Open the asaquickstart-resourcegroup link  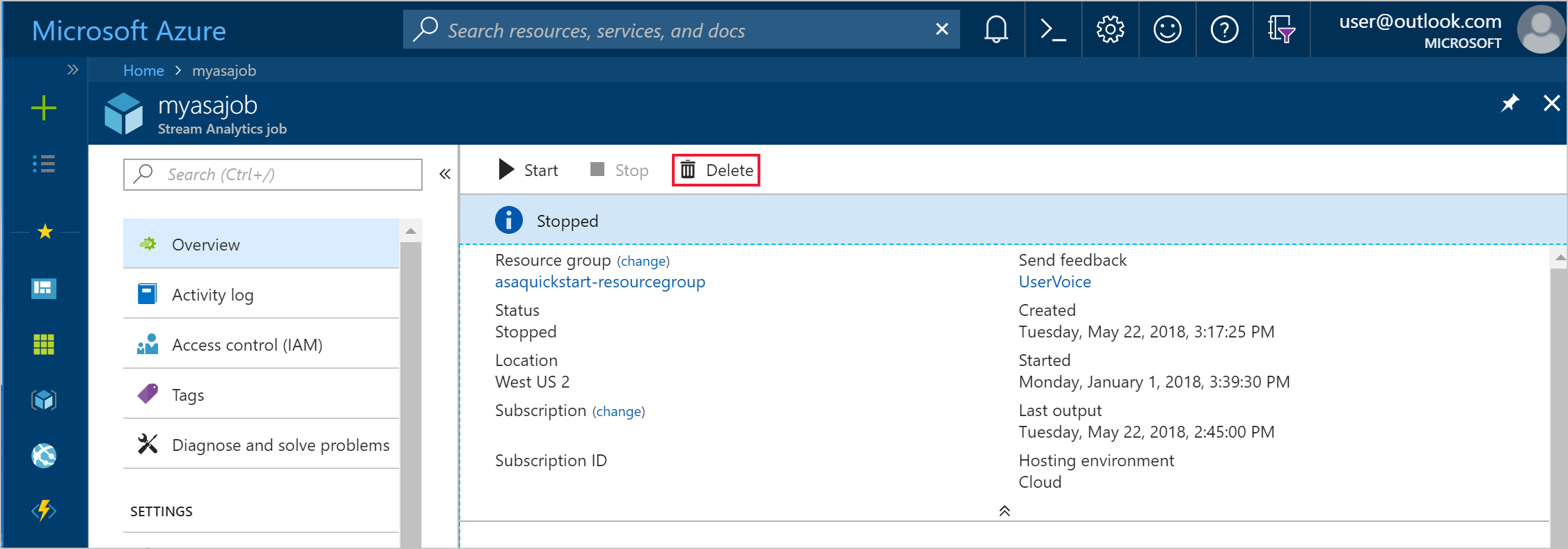tap(599, 282)
